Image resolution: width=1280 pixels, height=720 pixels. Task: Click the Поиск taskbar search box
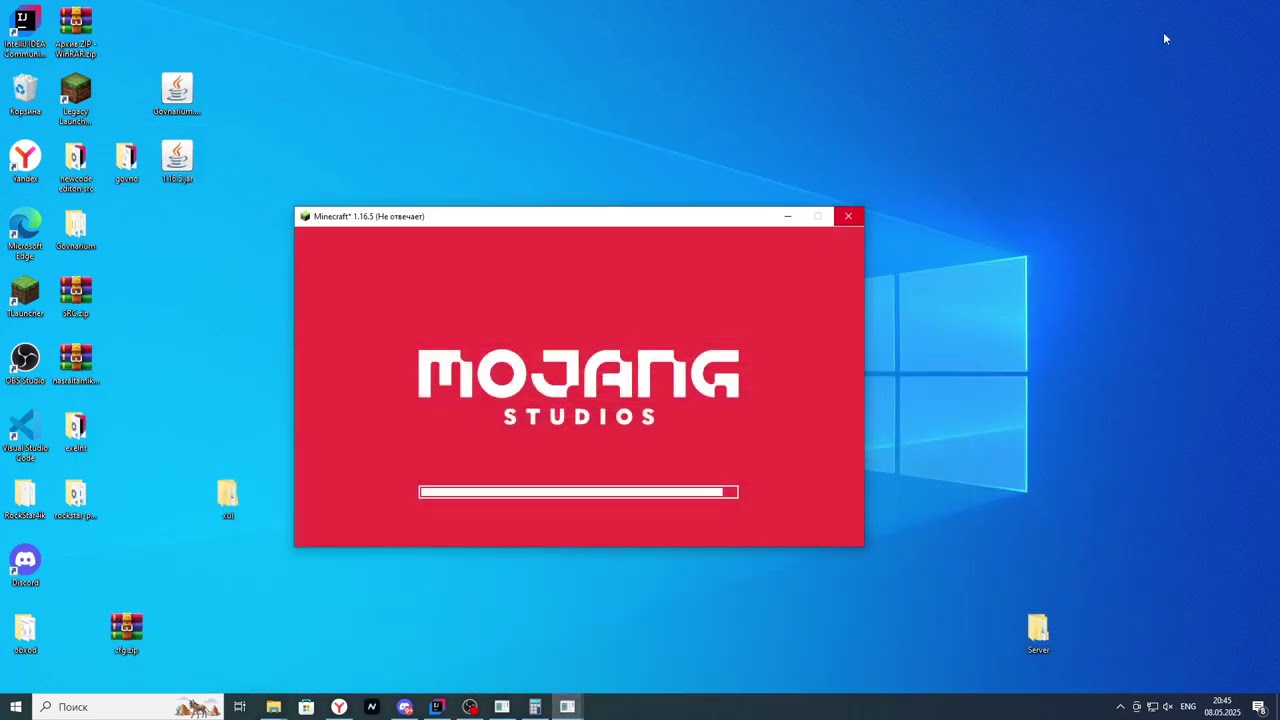[x=127, y=707]
